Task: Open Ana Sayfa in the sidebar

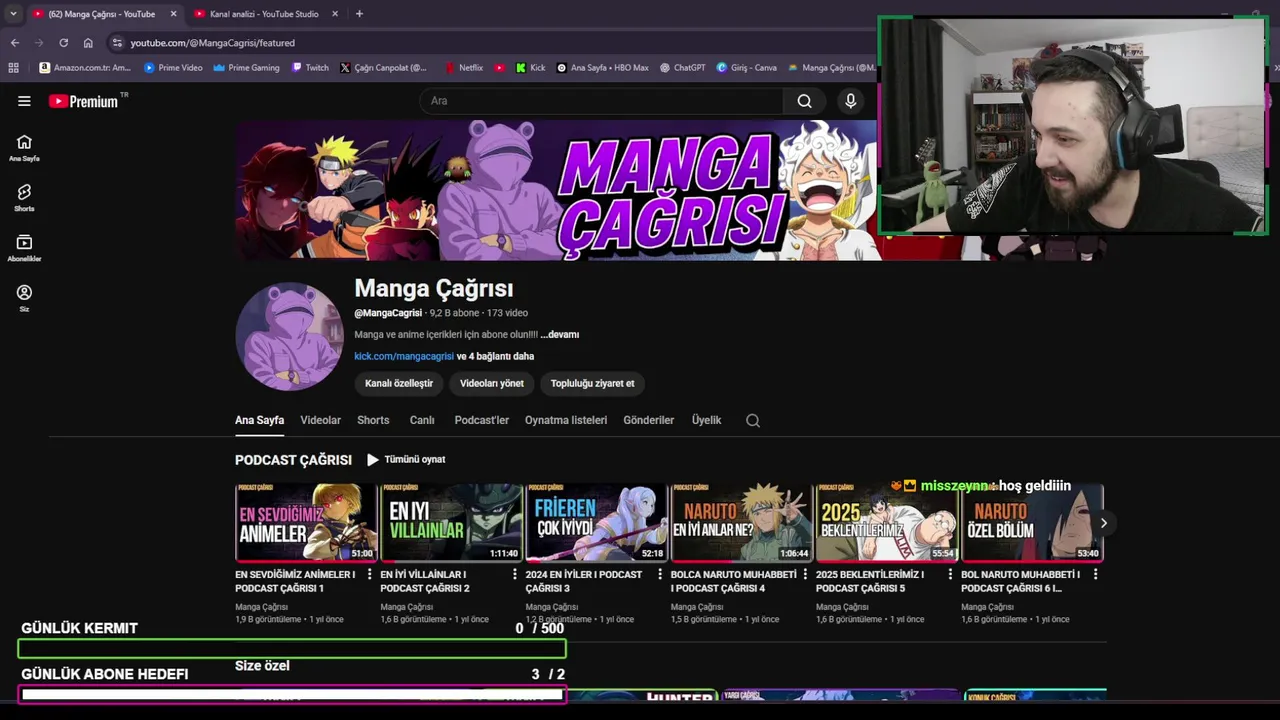Action: [24, 148]
